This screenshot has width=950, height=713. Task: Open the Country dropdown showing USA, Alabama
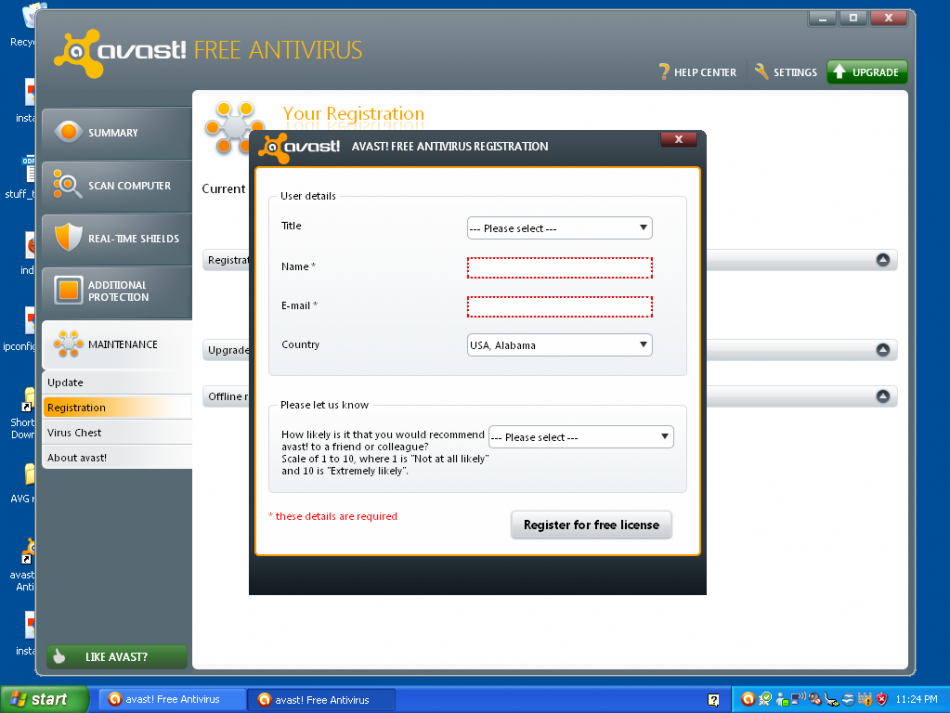pos(559,345)
